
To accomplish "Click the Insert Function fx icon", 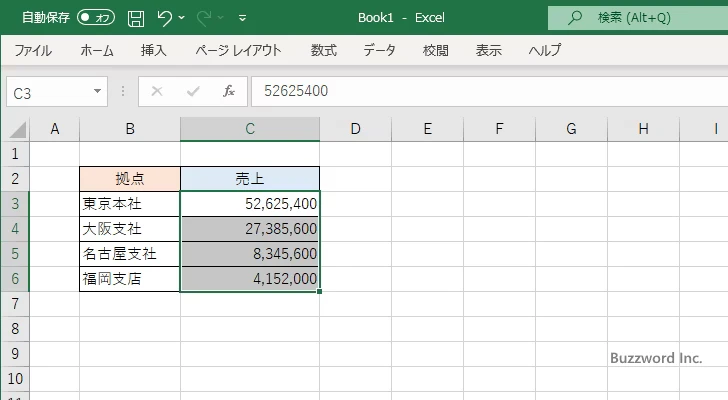I will point(229,91).
